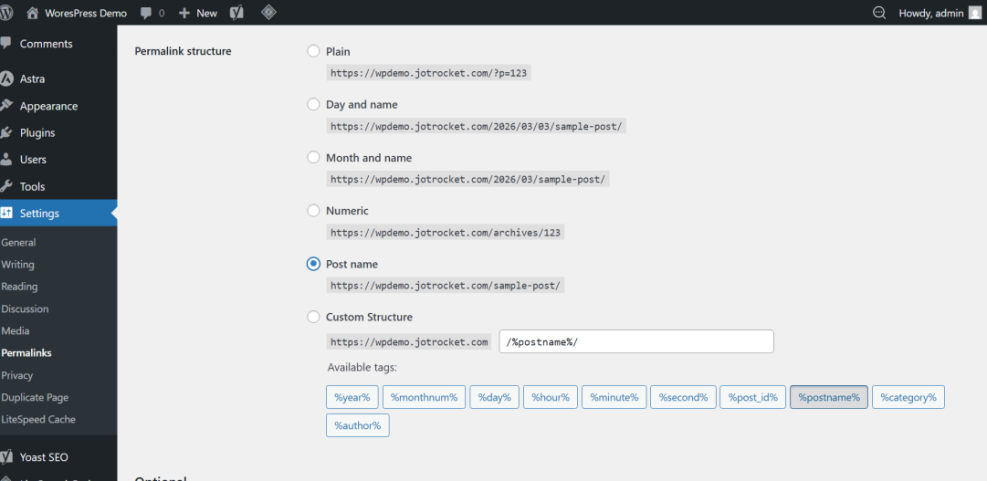The width and height of the screenshot is (987, 481).
Task: Select the Numeric radio button
Action: (x=313, y=210)
